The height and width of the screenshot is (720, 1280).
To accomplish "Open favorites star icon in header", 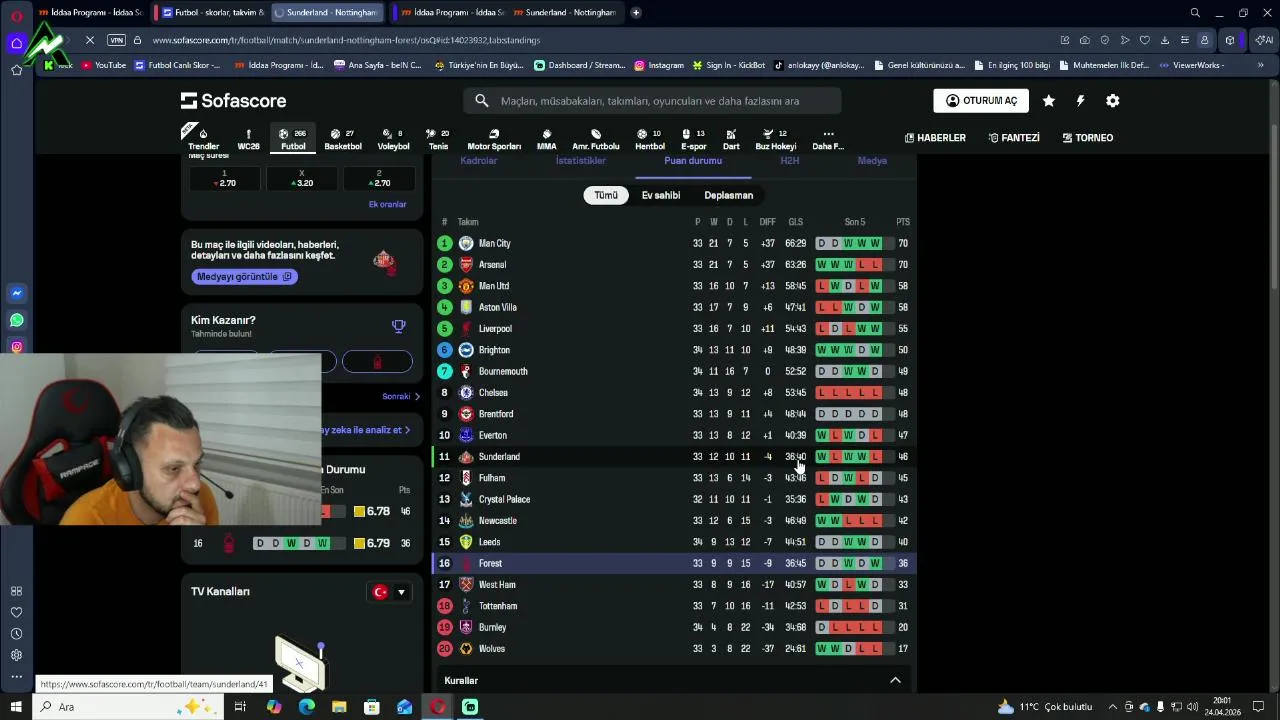I will pos(1048,101).
